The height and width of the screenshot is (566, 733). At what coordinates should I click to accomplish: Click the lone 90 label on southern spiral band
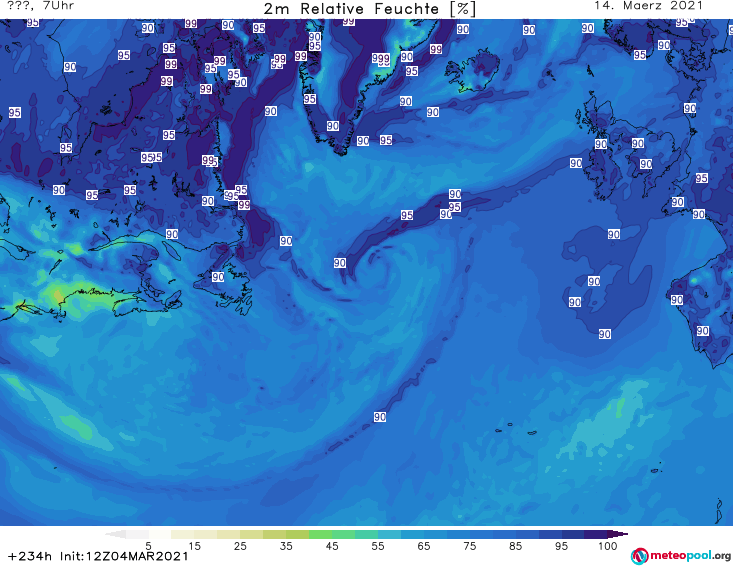pyautogui.click(x=380, y=417)
